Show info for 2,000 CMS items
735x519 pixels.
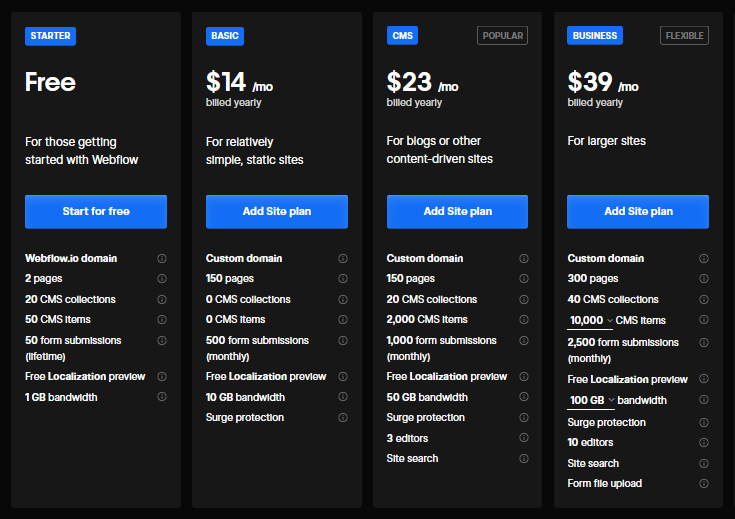pos(524,319)
